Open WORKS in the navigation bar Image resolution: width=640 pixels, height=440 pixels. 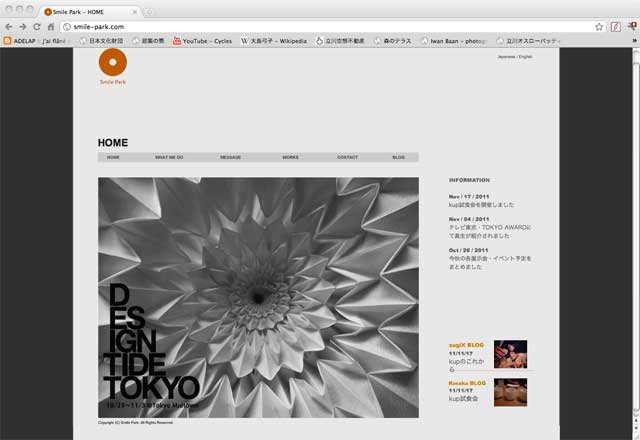click(290, 157)
